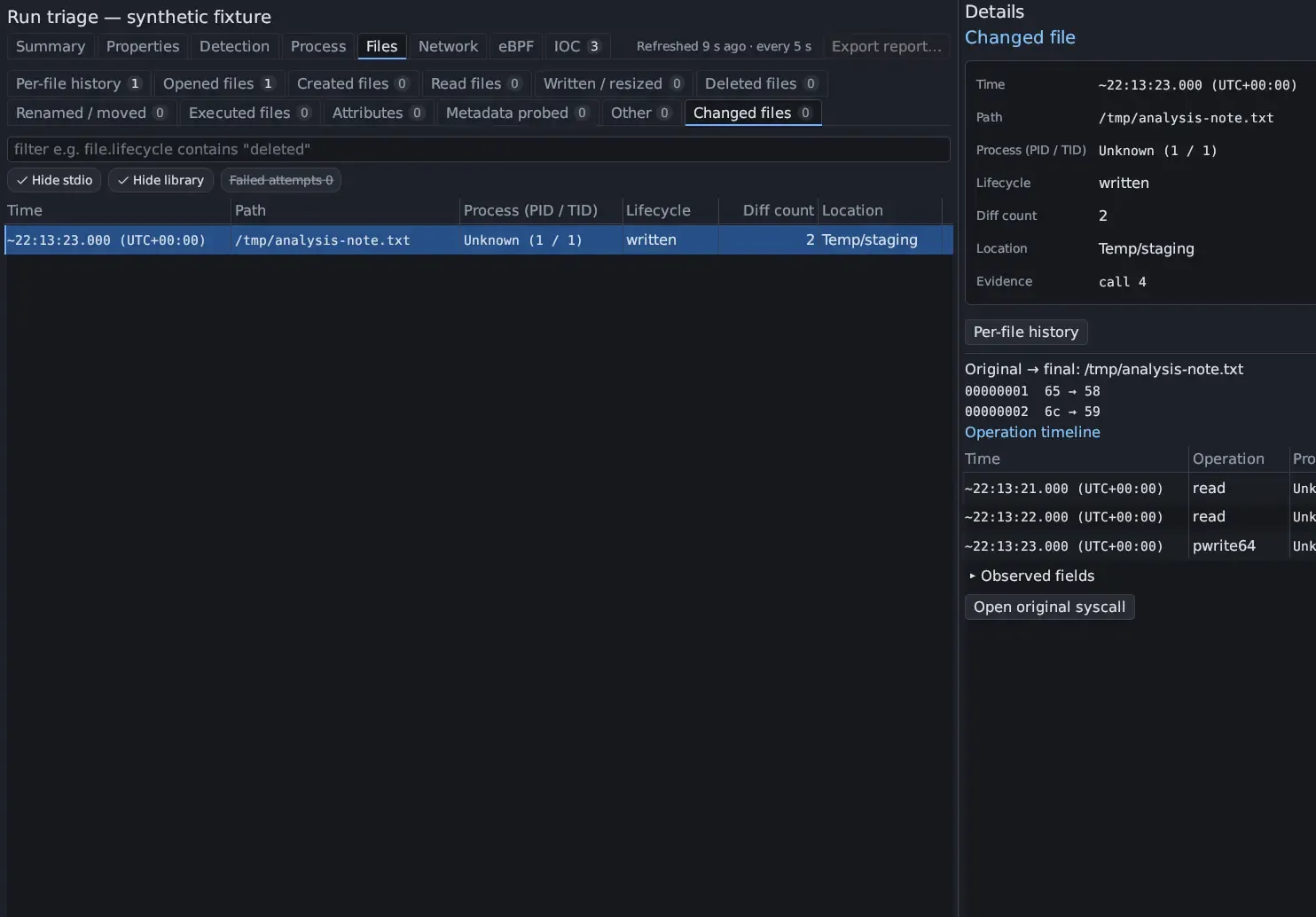Toggle Hide library filter

[161, 180]
